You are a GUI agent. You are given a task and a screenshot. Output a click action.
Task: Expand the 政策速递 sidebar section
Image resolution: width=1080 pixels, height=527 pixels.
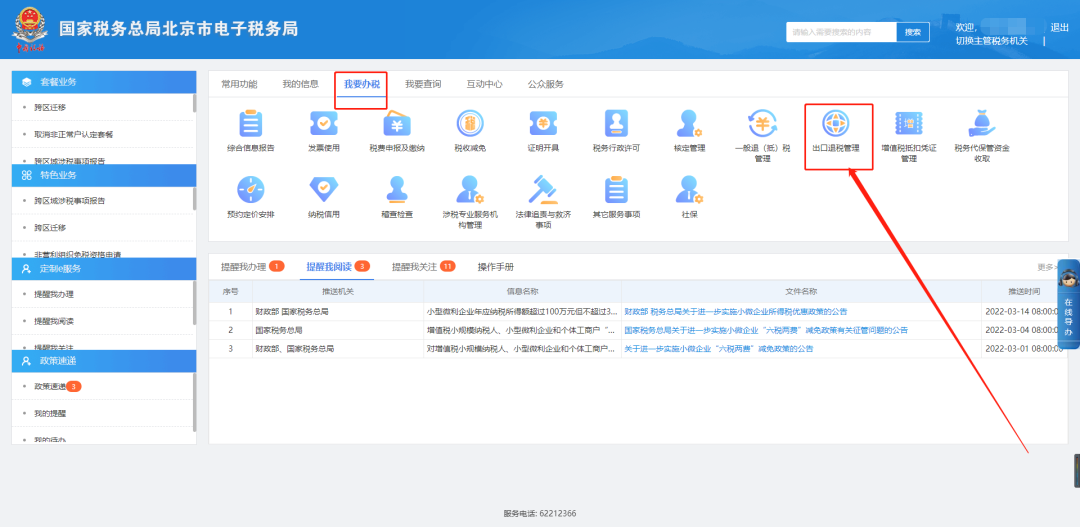coord(104,361)
